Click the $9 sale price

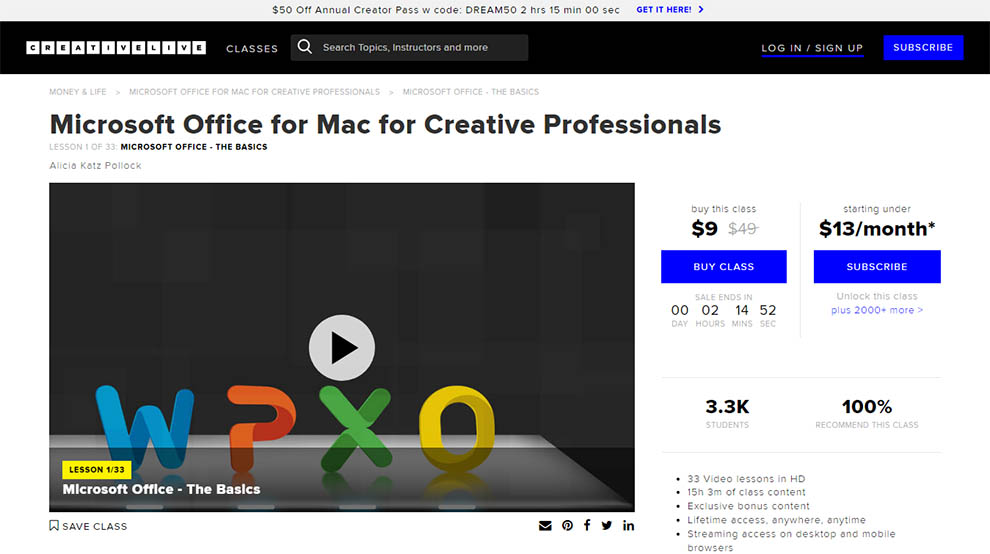[x=705, y=228]
